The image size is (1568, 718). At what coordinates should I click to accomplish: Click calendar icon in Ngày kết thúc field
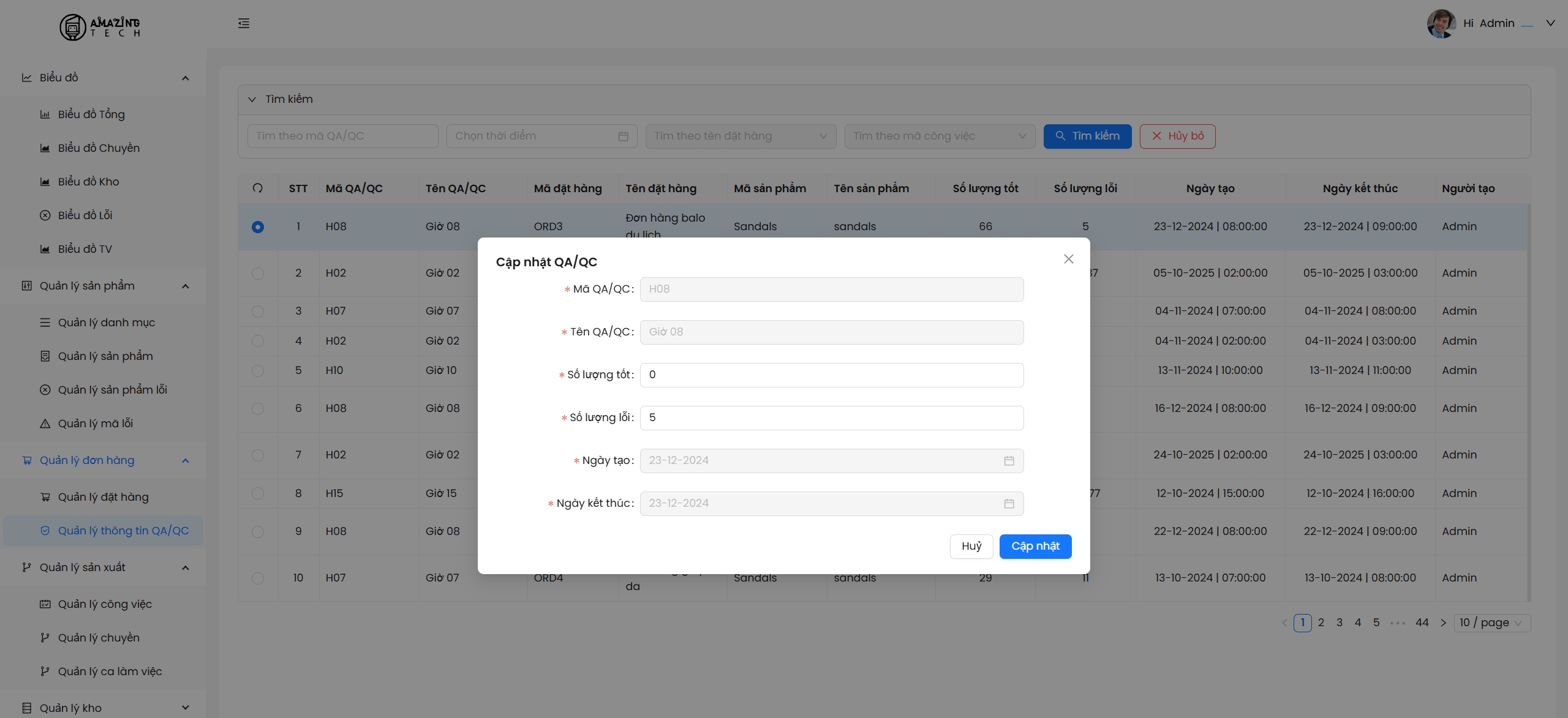1009,504
